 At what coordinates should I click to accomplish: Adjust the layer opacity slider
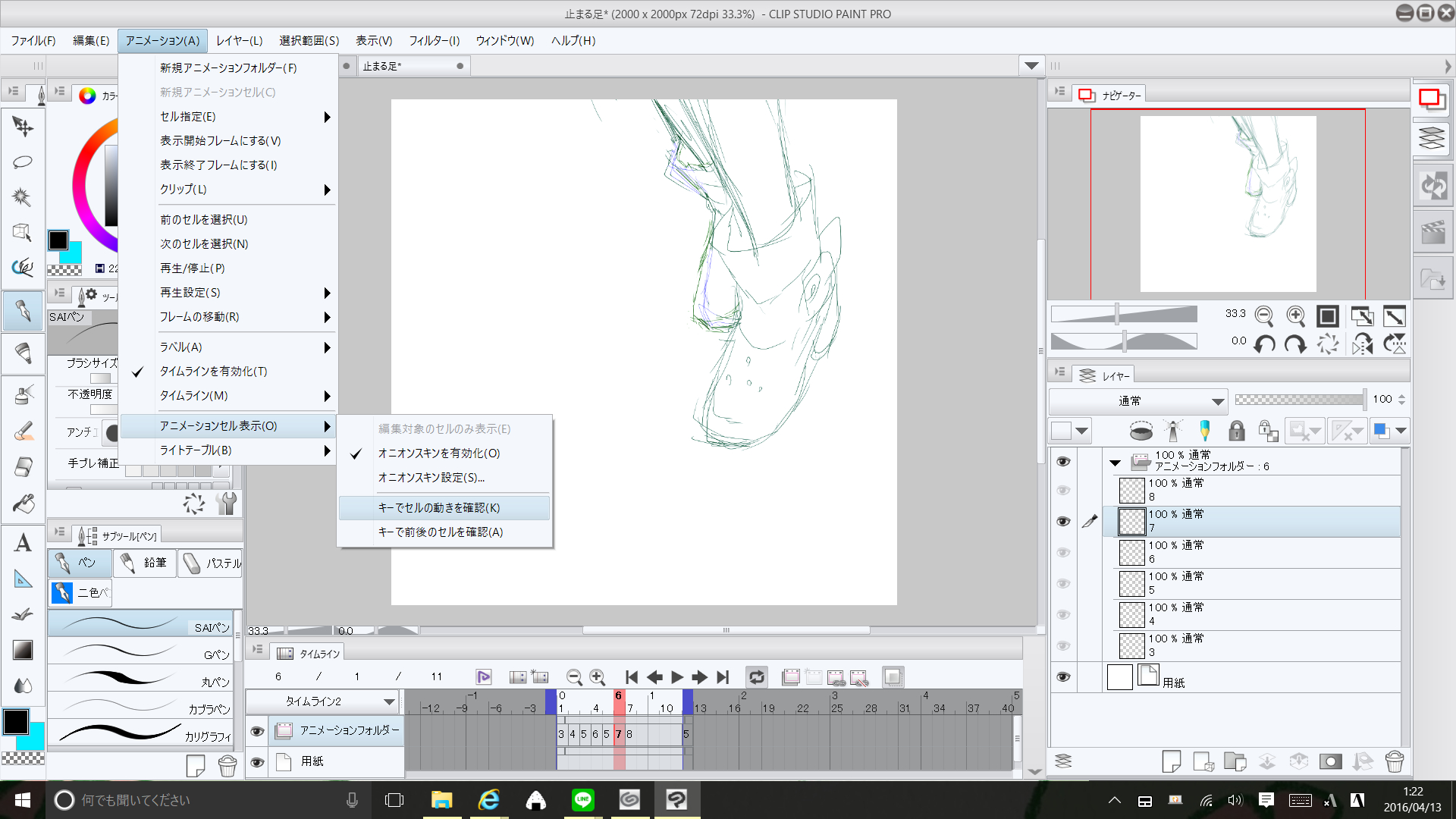tap(1299, 400)
